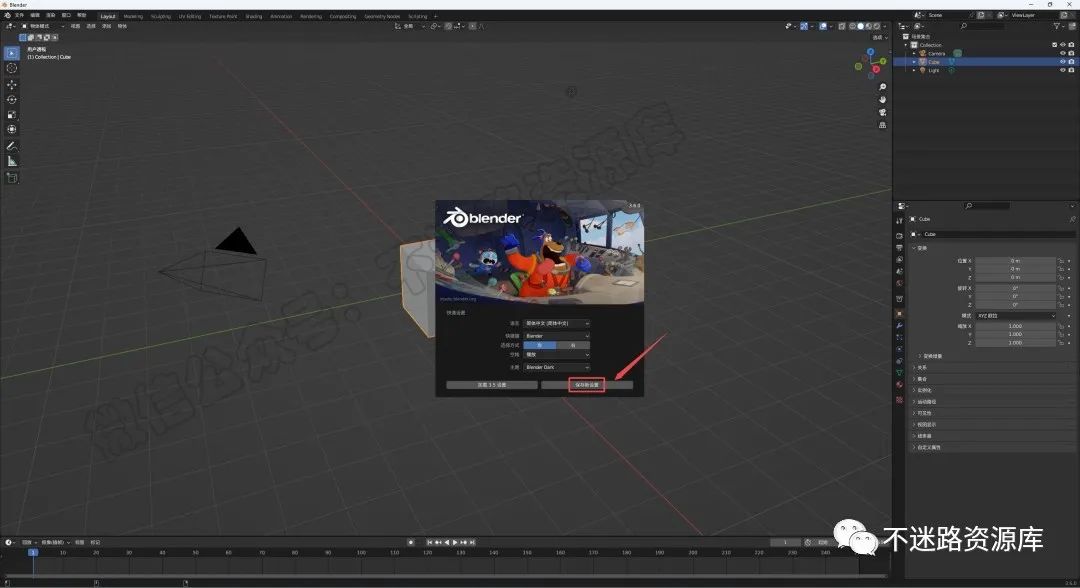This screenshot has height=588, width=1080.
Task: Switch to the Geometry Nodes workspace tab
Action: 382,16
